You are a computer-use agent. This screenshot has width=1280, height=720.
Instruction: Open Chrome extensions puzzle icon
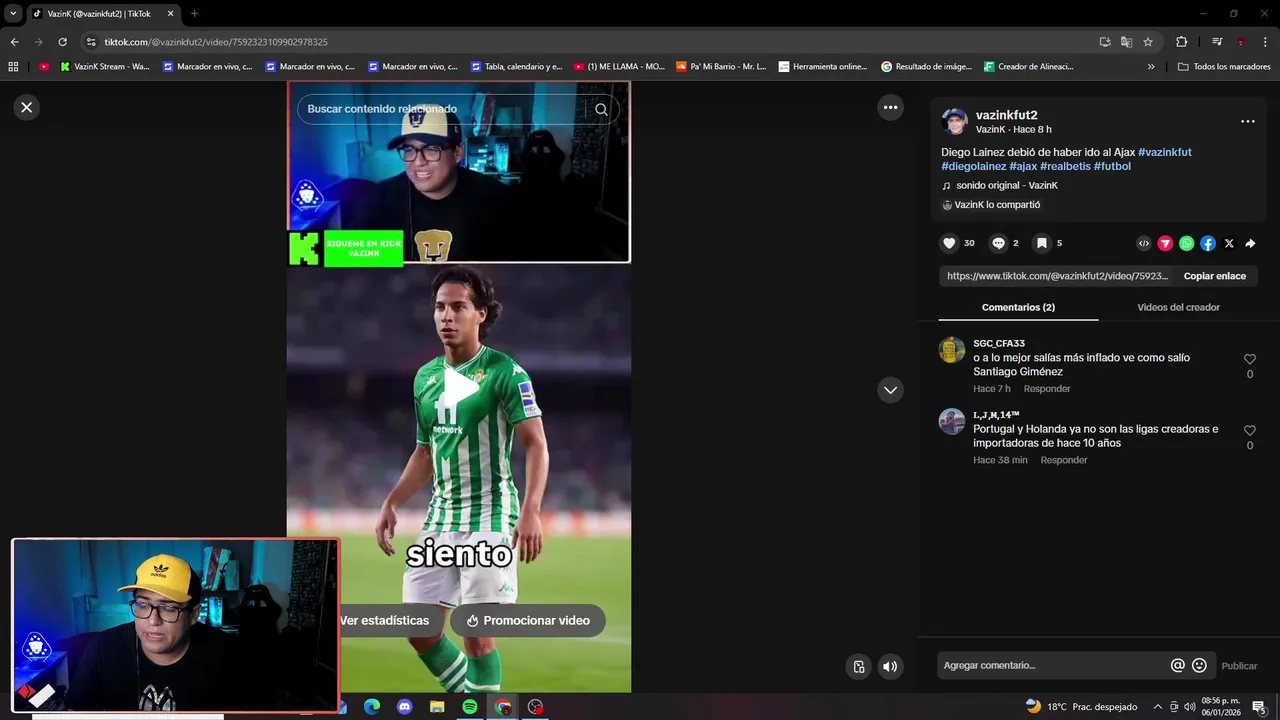[1181, 42]
